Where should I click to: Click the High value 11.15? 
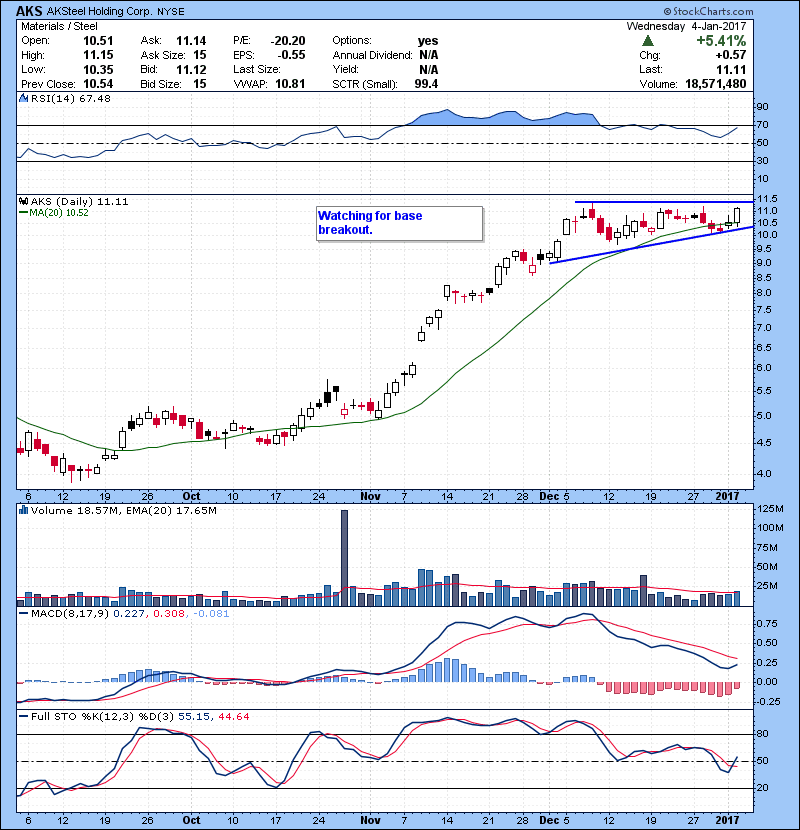coord(98,55)
